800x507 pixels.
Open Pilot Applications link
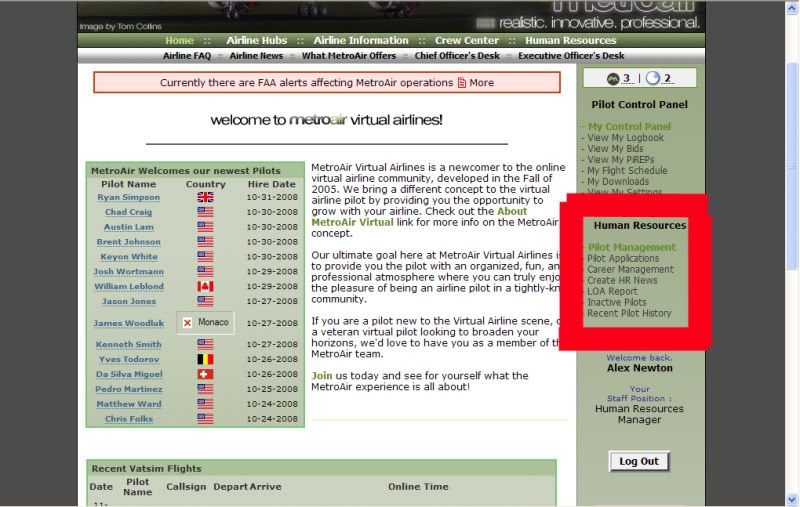(623, 259)
